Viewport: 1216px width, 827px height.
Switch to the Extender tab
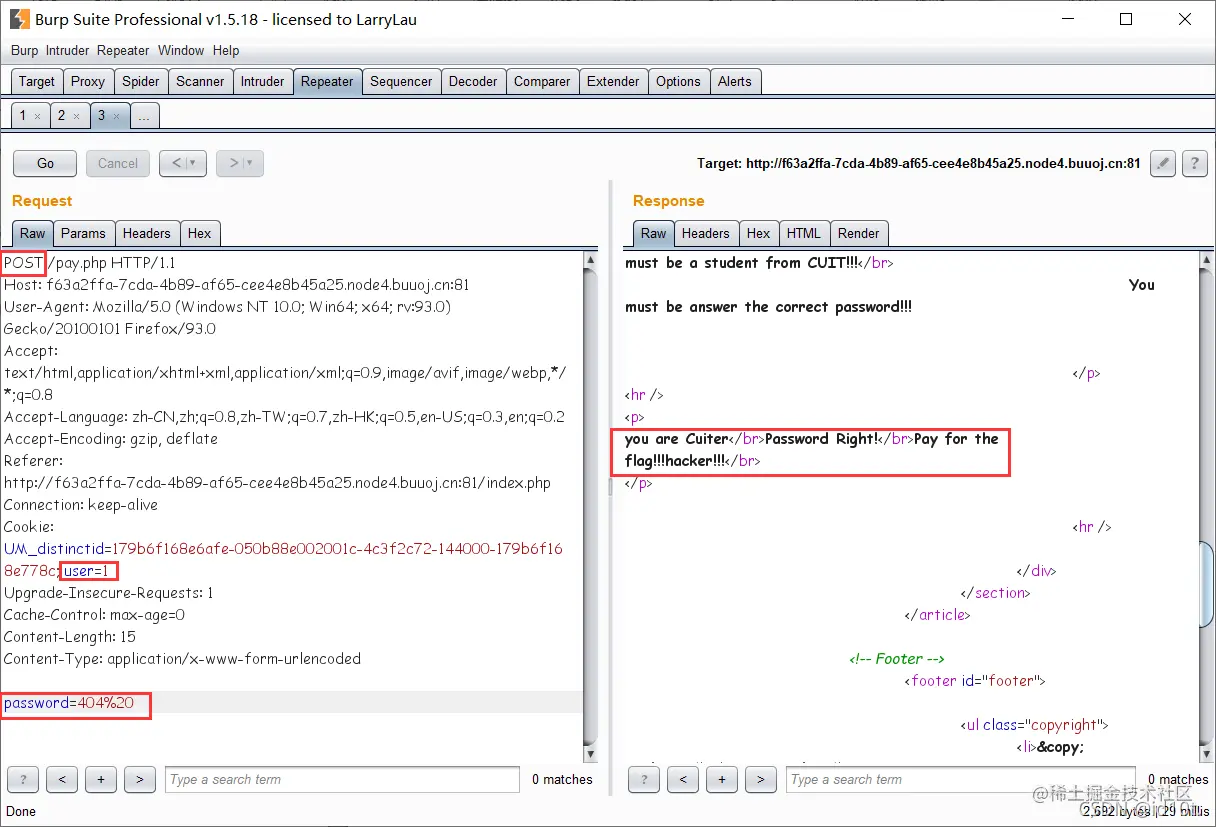[x=613, y=82]
